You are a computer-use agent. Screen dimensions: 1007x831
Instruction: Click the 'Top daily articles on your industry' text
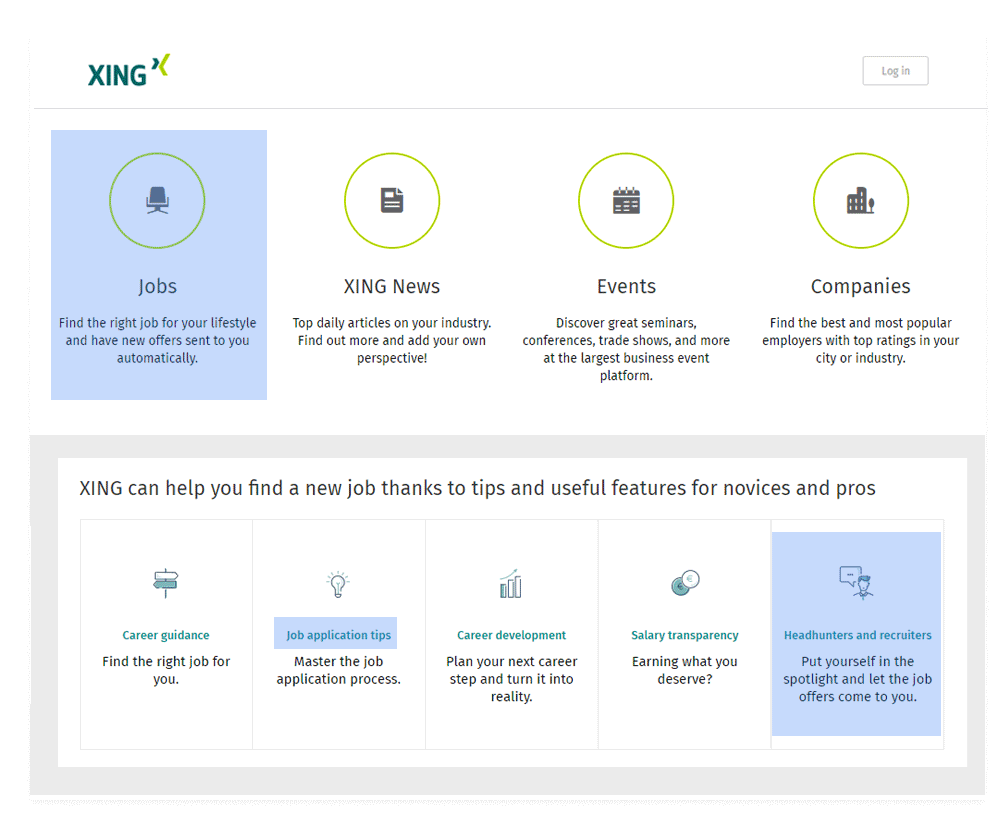point(392,340)
